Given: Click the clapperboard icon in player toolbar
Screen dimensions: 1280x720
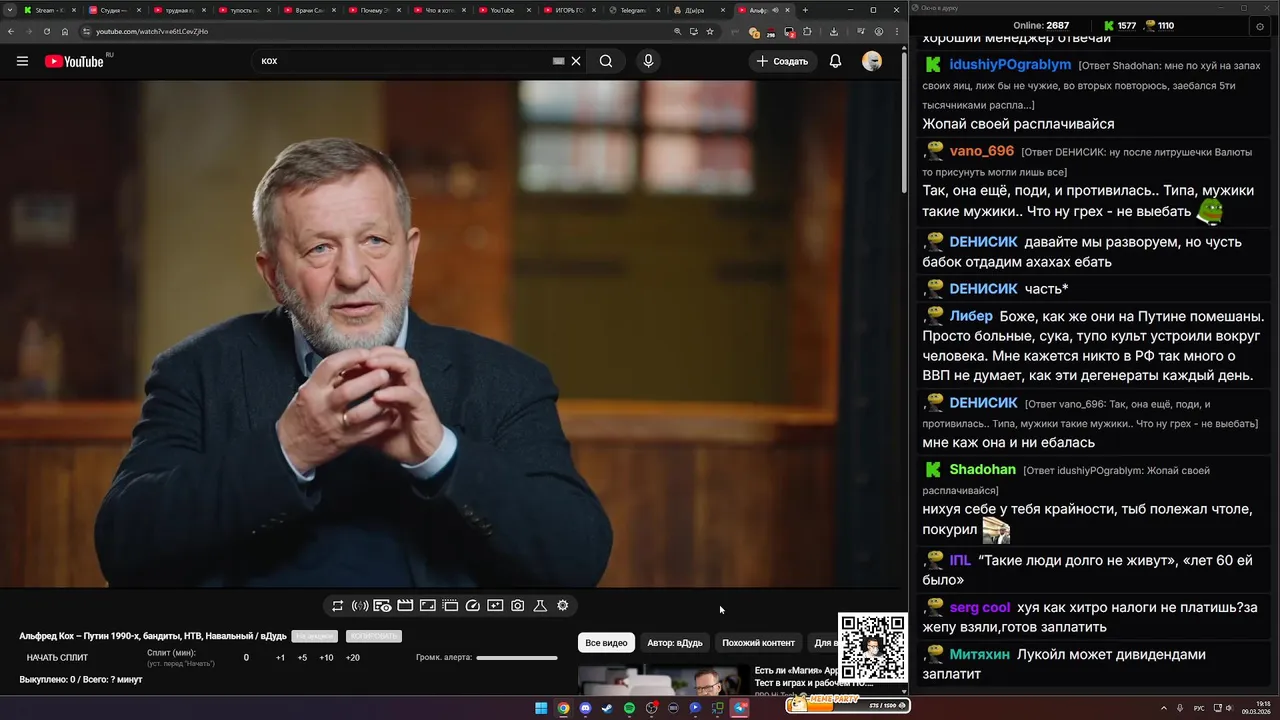Looking at the screenshot, I should pyautogui.click(x=405, y=606).
